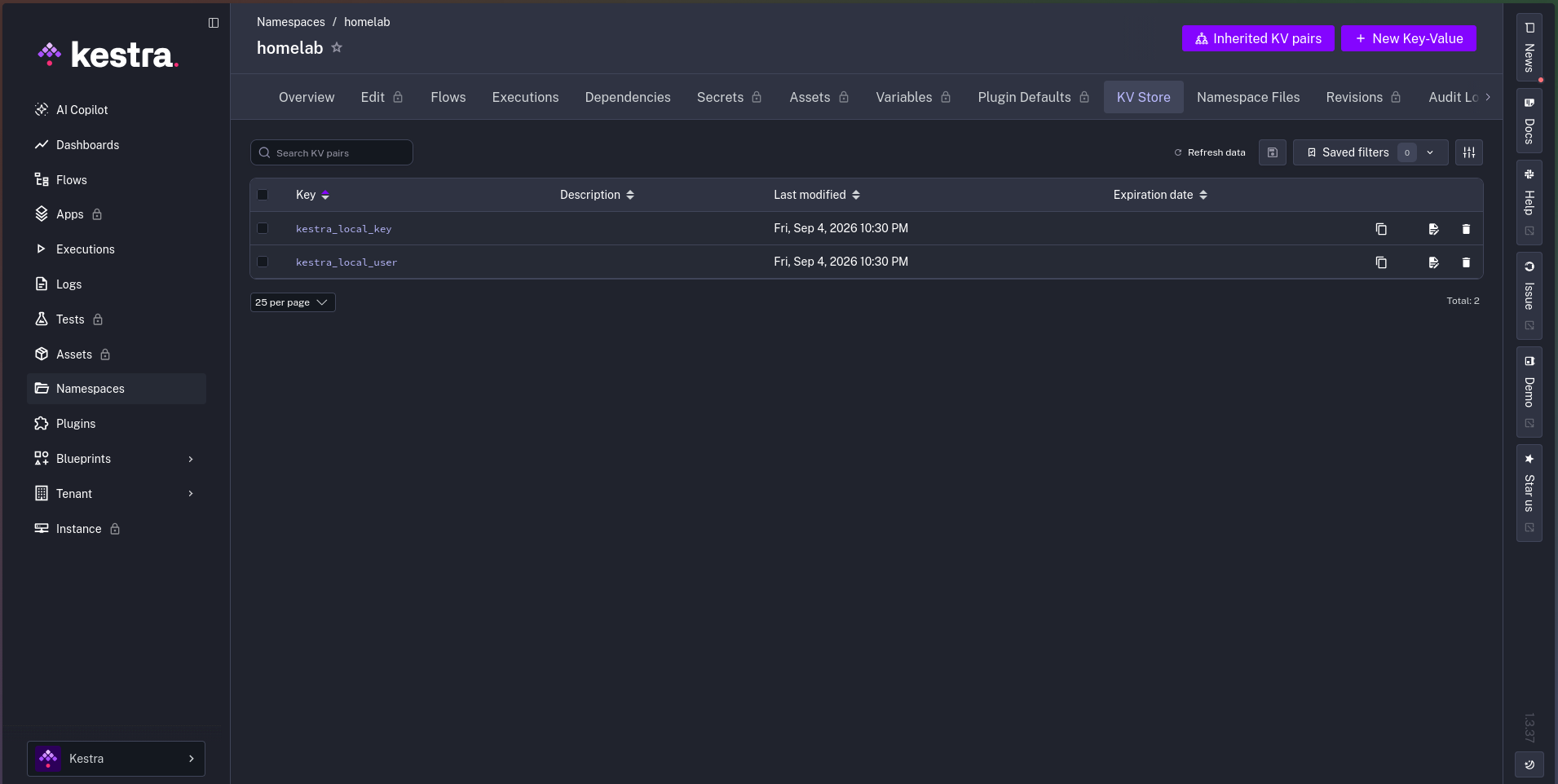This screenshot has height=784, width=1558.
Task: Click the bottom-right theme switch icon
Action: (1529, 764)
